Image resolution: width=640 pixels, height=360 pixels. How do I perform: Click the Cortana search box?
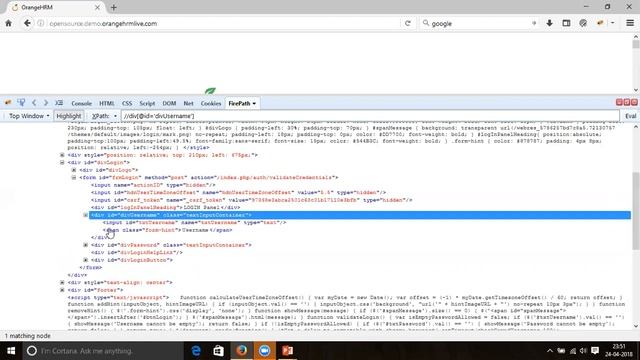103,351
